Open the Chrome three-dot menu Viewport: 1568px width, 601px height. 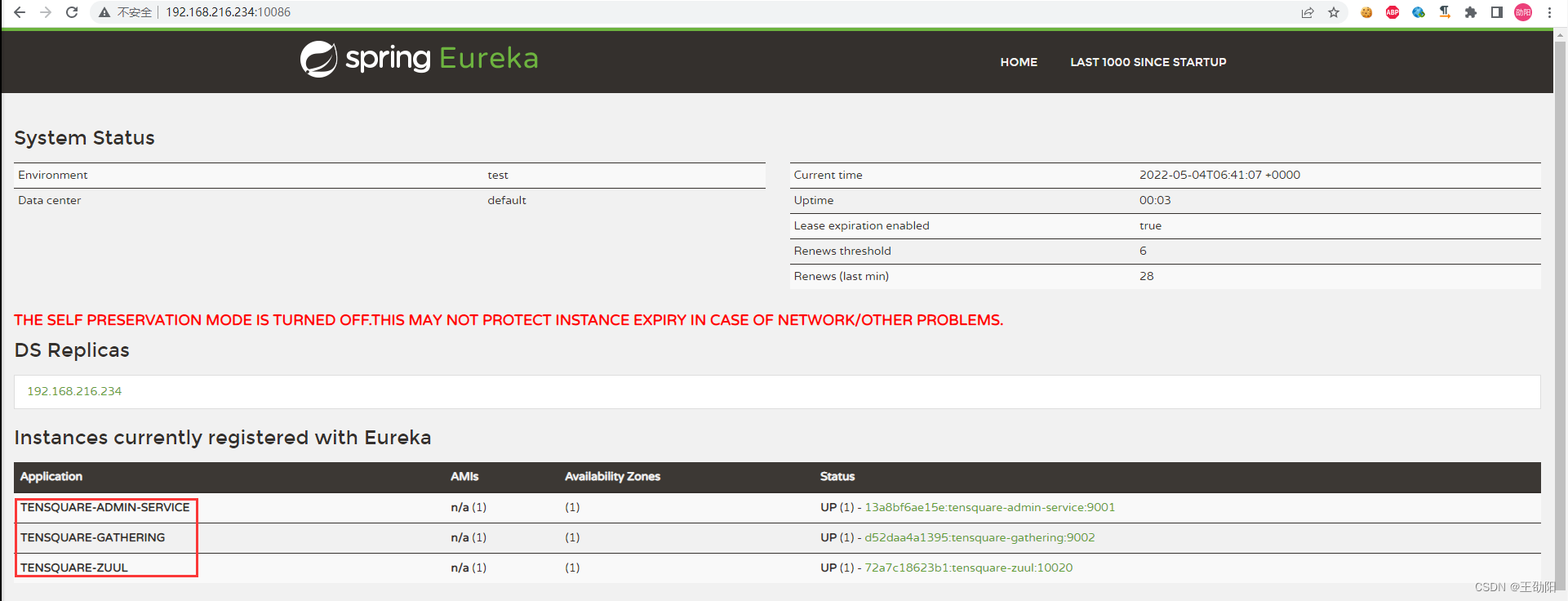(1549, 12)
